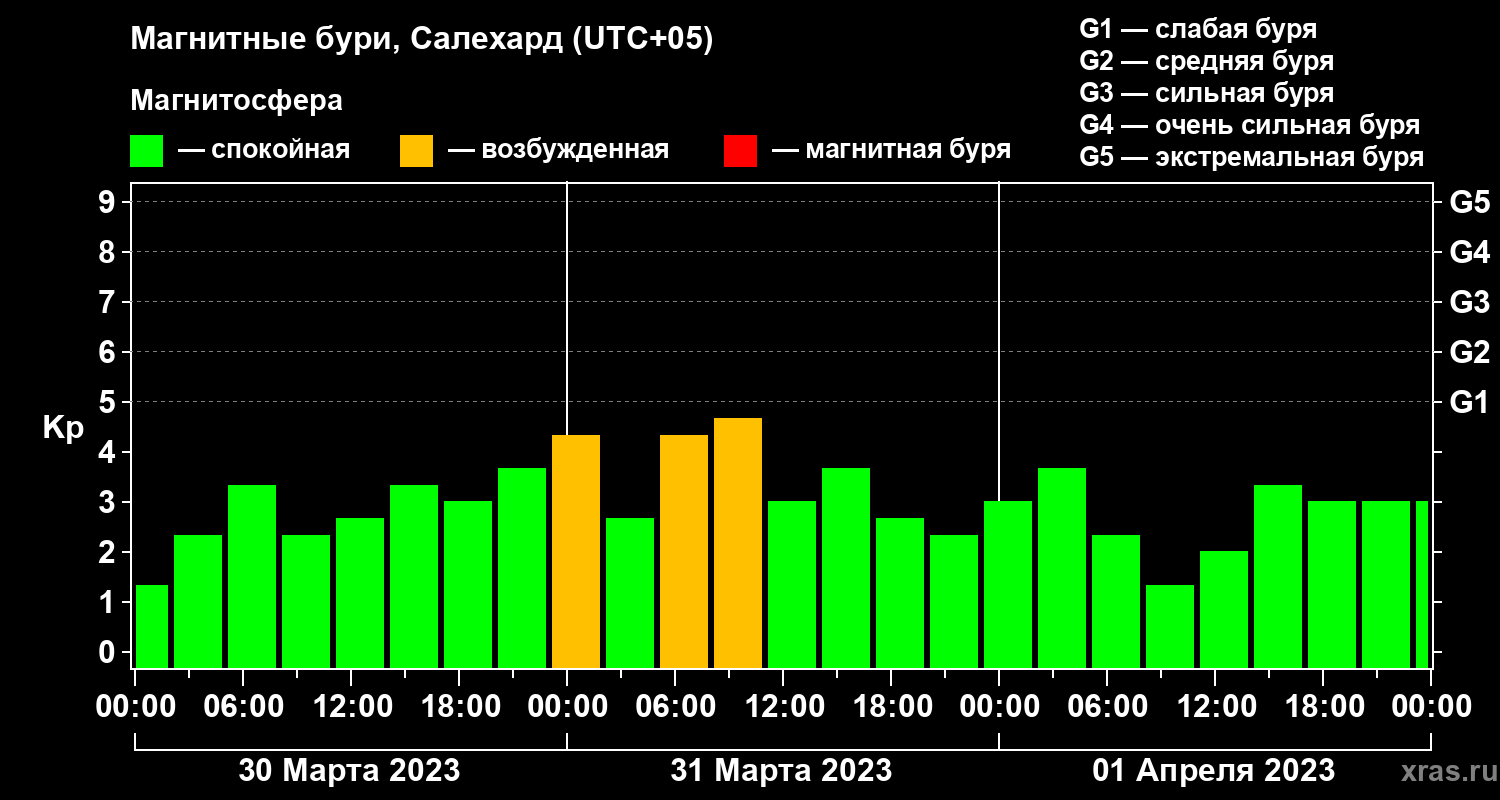
Task: Click the green bar at 12:00–15:00, 01 Апреля
Action: point(1224,609)
